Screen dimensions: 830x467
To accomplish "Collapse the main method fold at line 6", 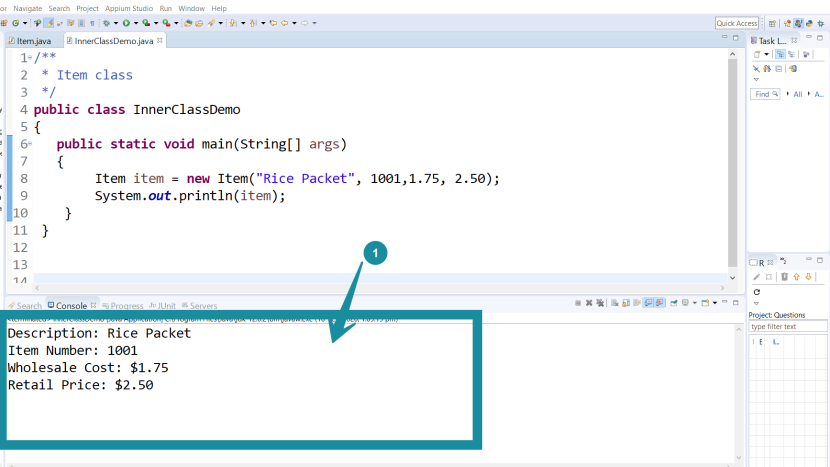I will (x=30, y=144).
